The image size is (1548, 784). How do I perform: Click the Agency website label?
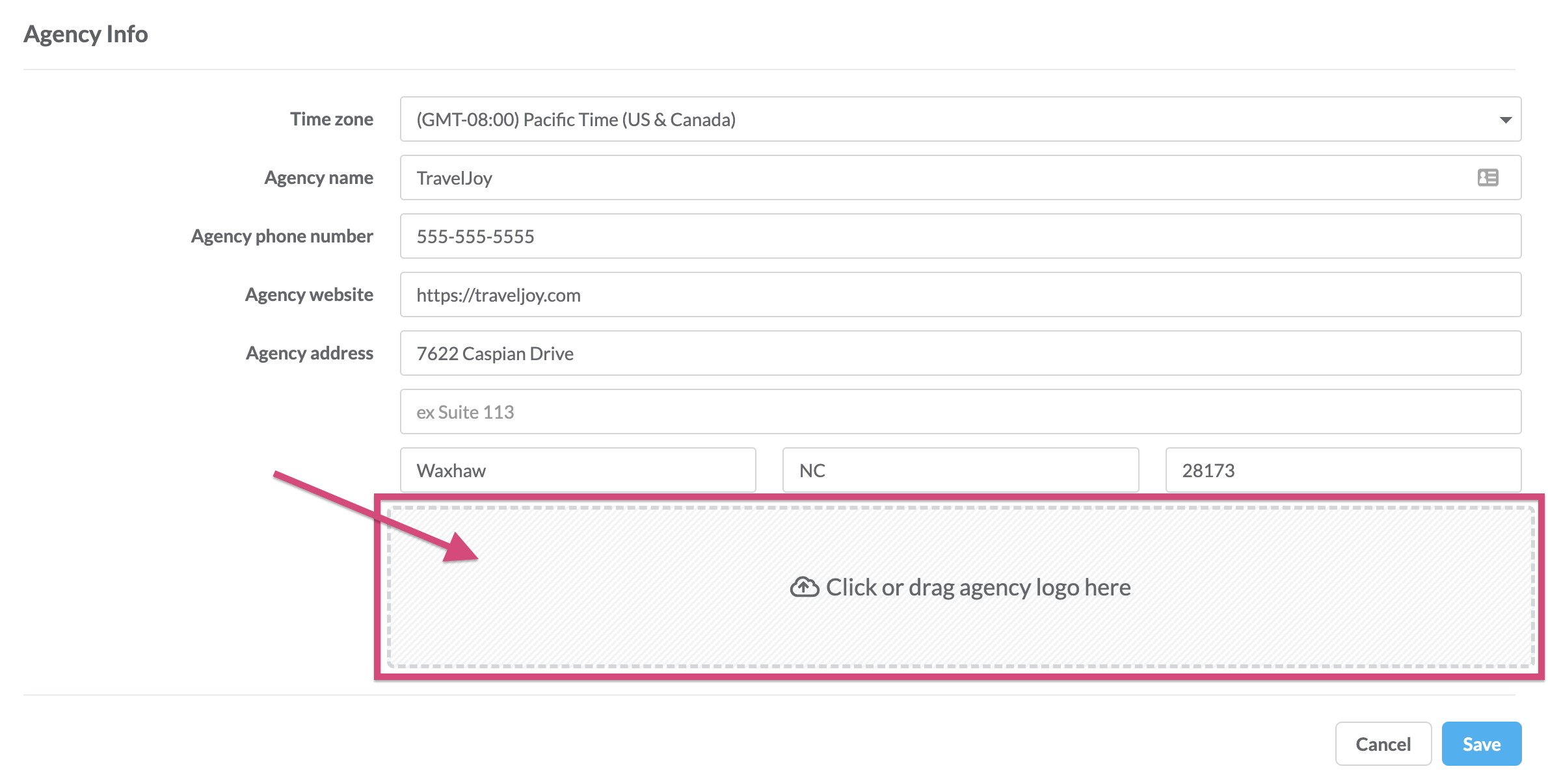tap(309, 294)
